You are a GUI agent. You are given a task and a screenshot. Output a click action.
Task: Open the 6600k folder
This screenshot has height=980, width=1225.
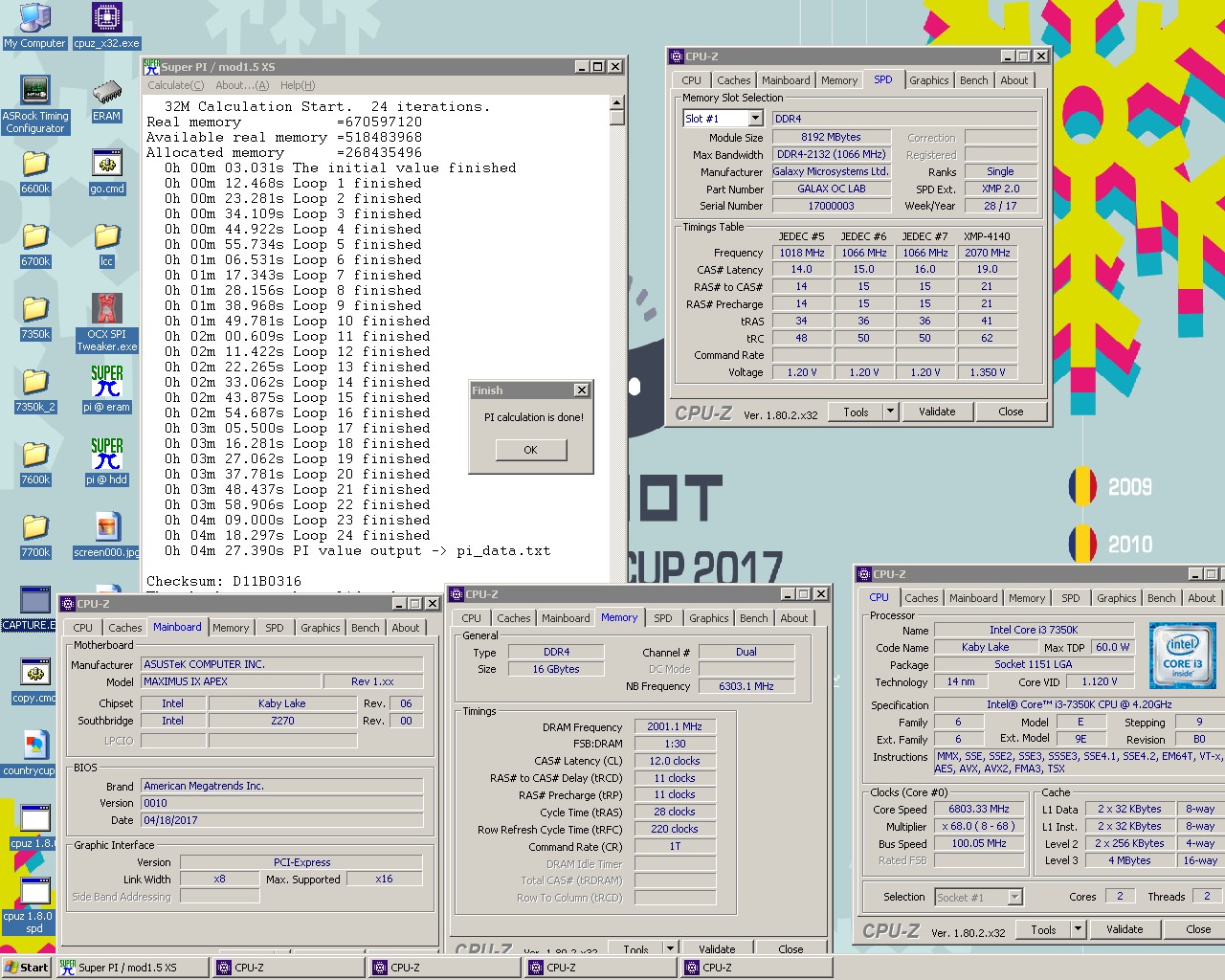(35, 172)
